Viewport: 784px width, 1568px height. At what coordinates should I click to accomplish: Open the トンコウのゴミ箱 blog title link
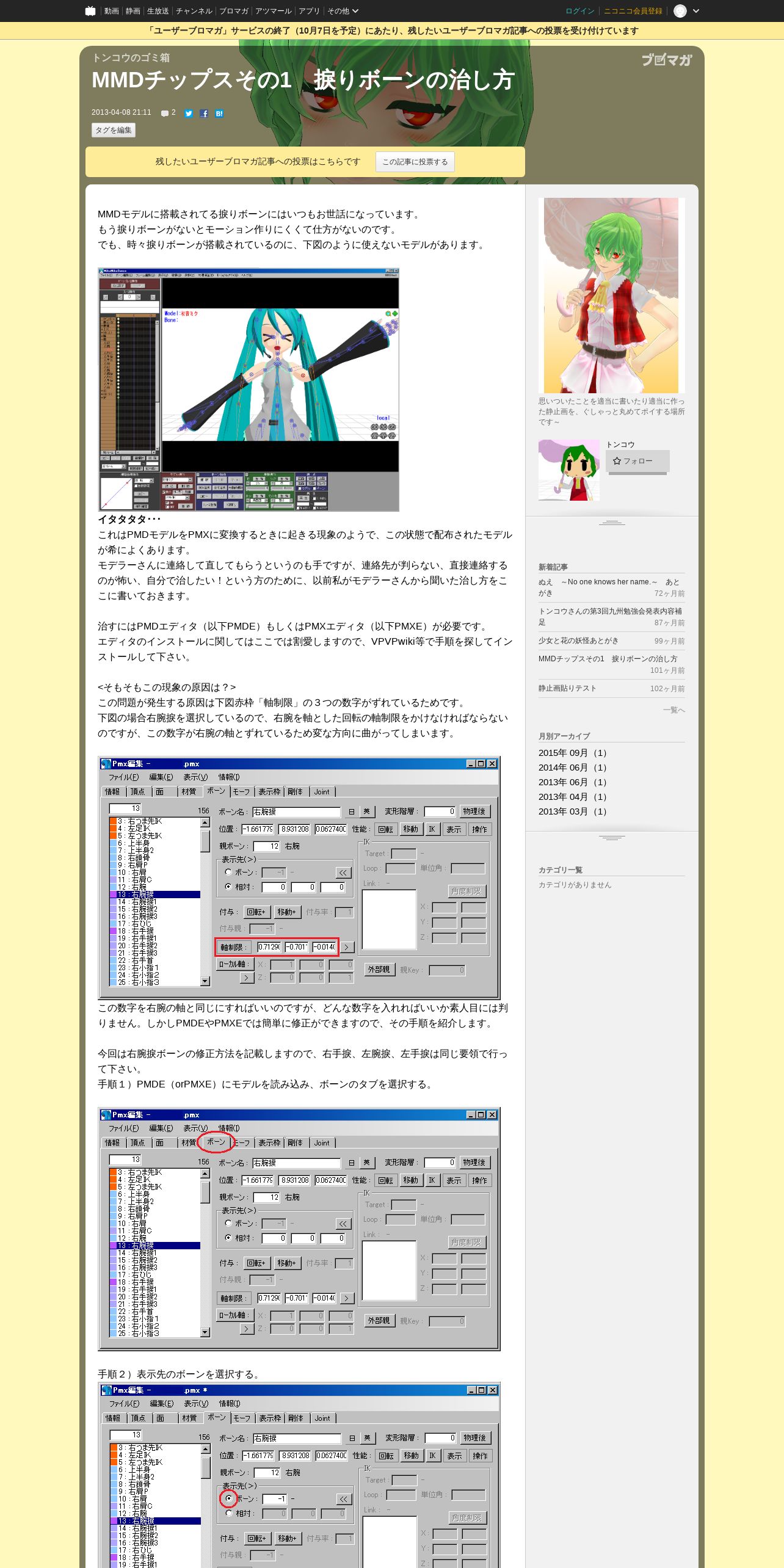point(131,57)
